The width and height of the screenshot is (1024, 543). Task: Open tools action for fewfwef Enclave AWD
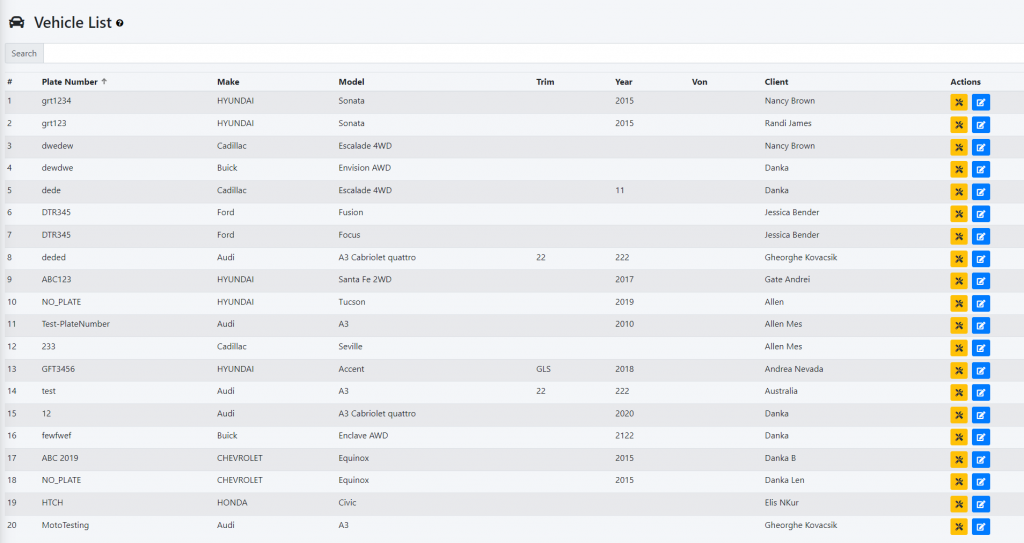(958, 437)
